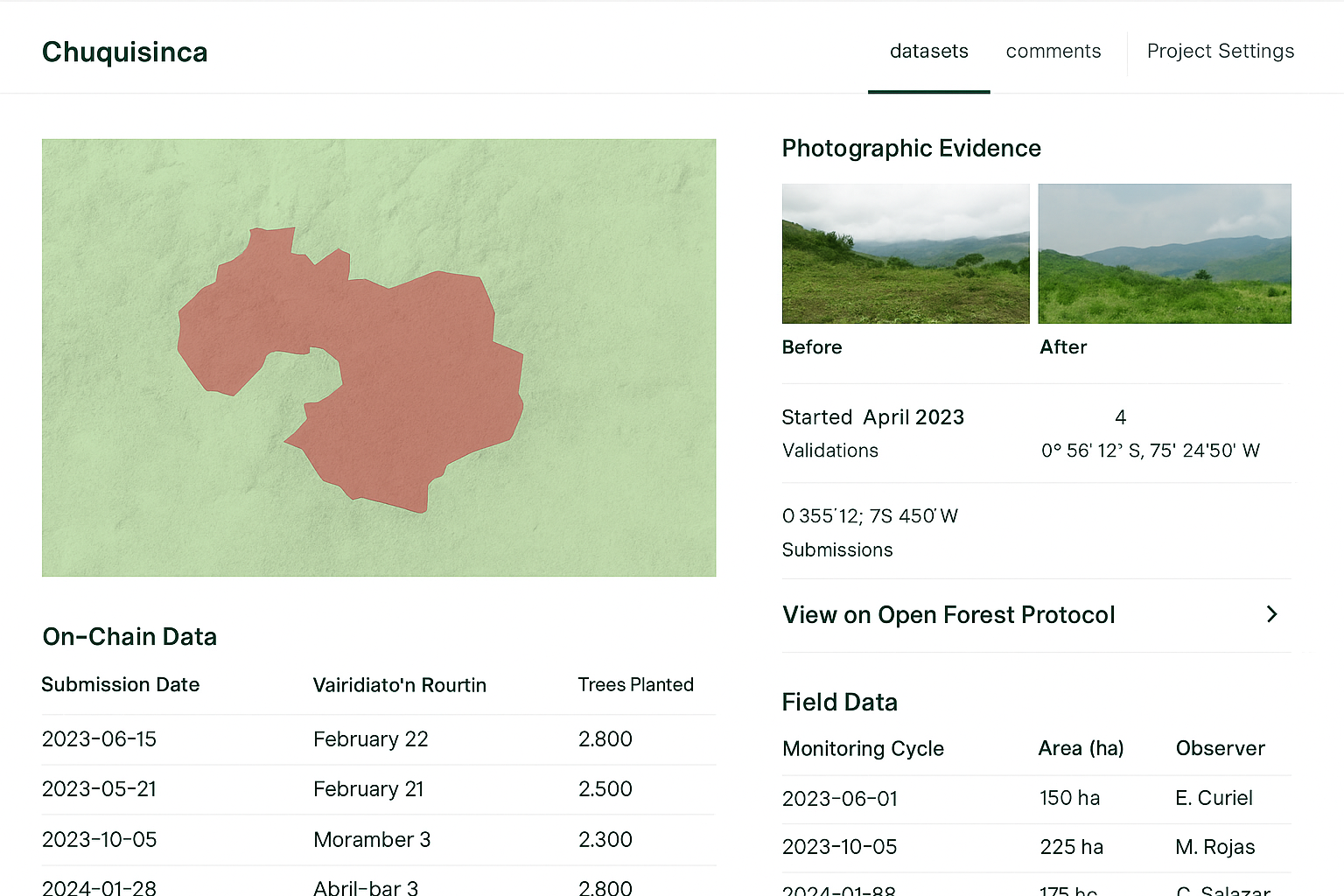Switch to the comments tab
1344x896 pixels.
[x=1053, y=52]
